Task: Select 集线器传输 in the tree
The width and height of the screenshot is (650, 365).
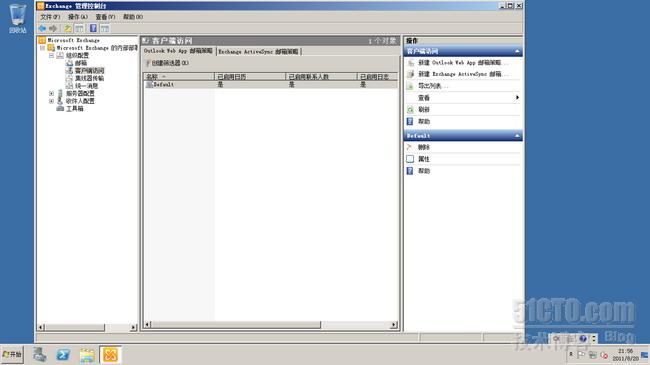Action: point(90,78)
